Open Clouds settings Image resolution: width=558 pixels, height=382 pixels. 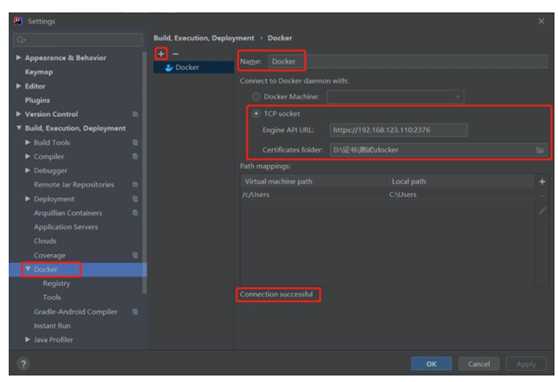(45, 241)
